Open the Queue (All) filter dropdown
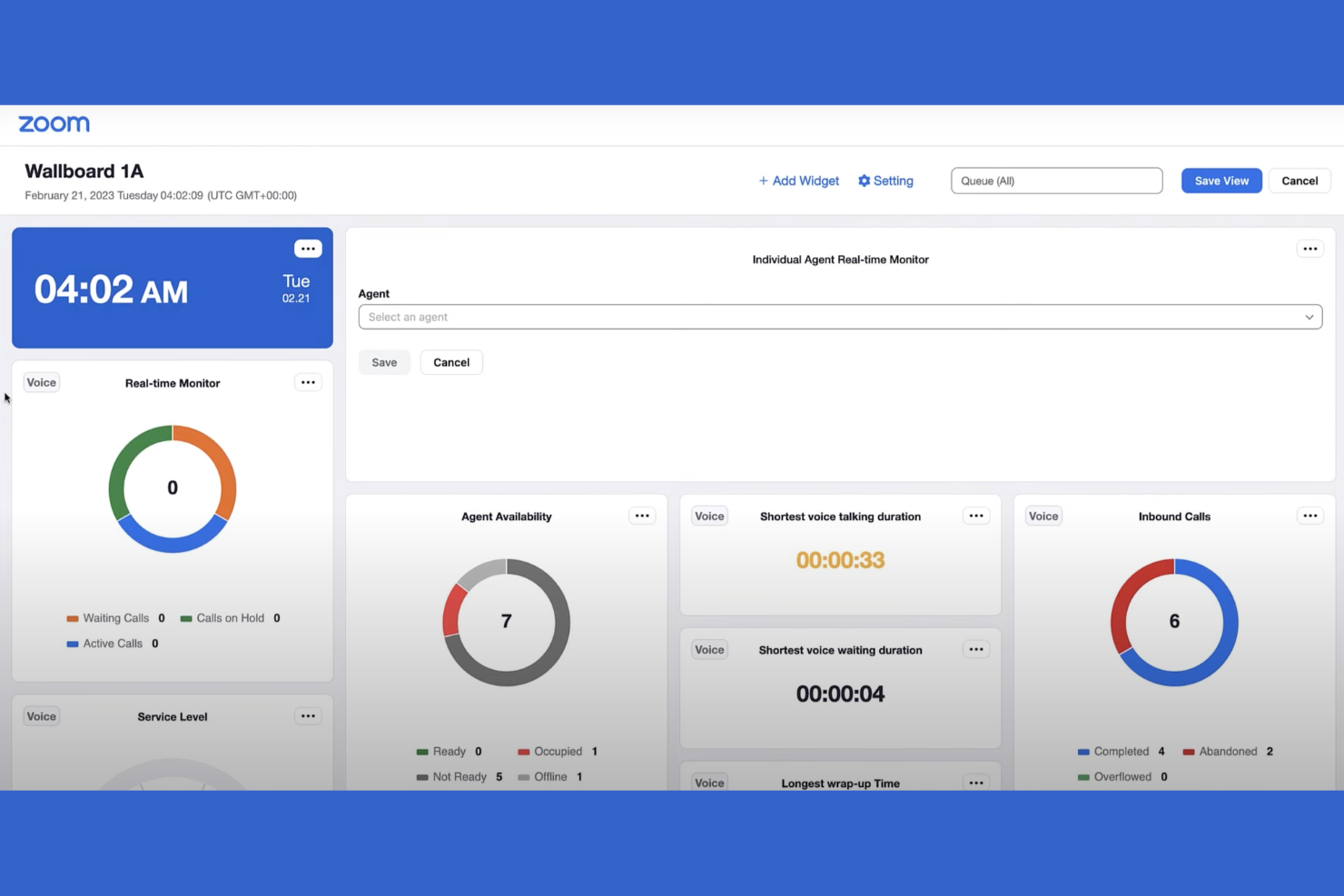Screen dimensions: 1344x896 [x=1056, y=181]
